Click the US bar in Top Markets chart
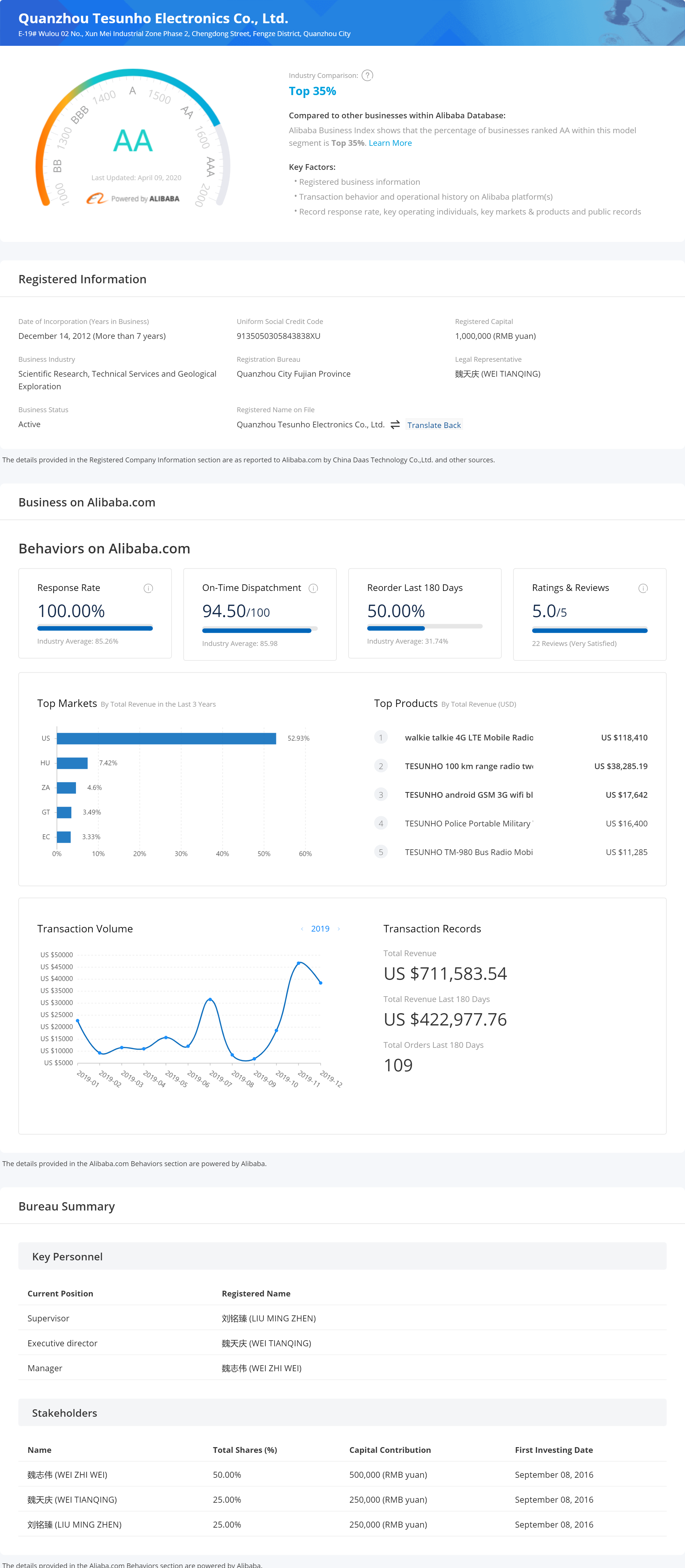The width and height of the screenshot is (685, 1568). [x=166, y=738]
